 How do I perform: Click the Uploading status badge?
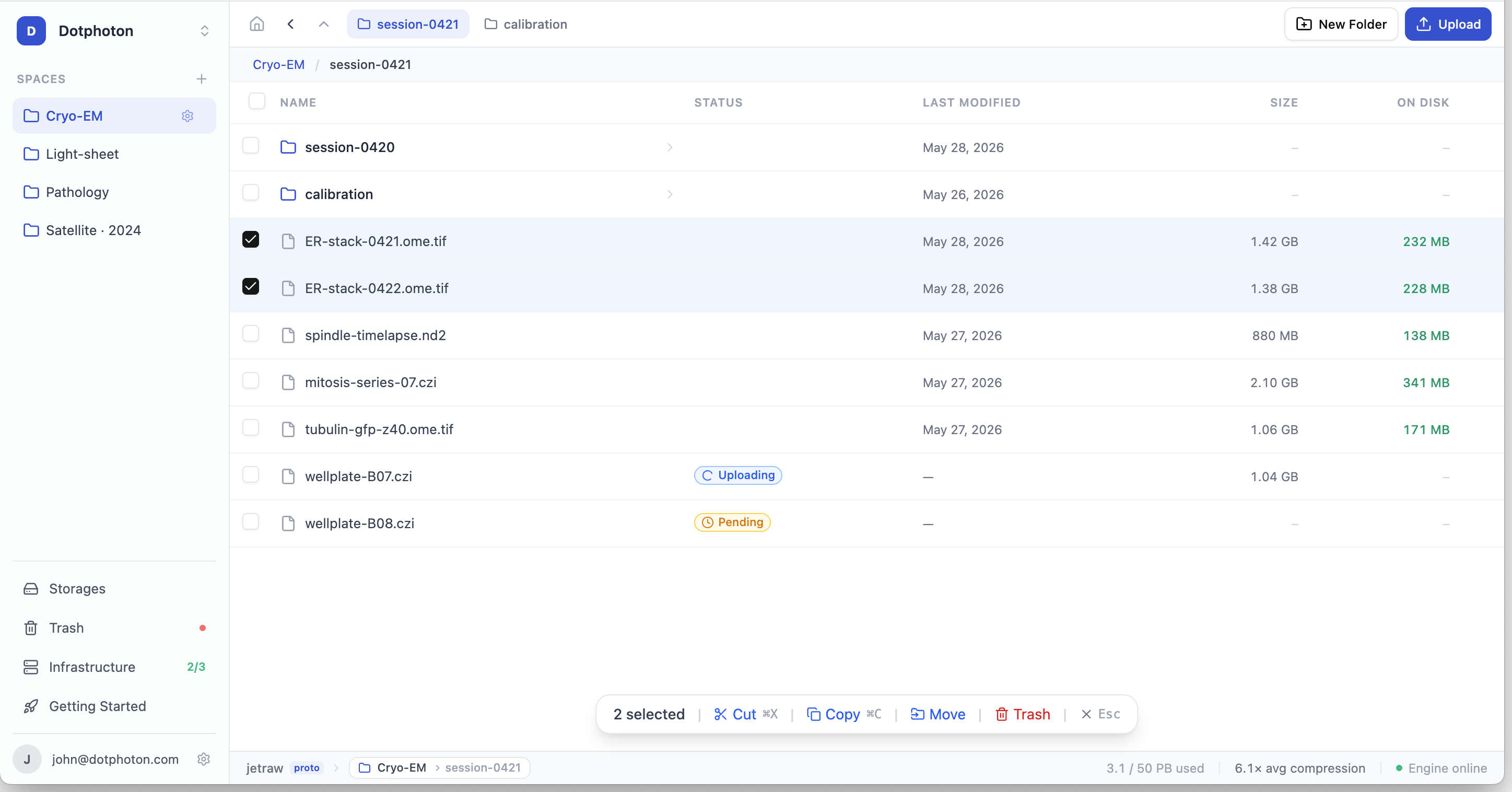[738, 475]
